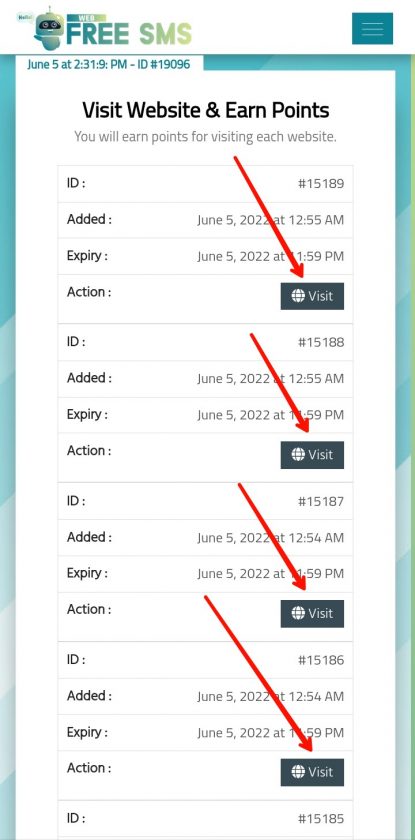Visit the website with ID #15189
Image resolution: width=415 pixels, height=840 pixels.
point(312,296)
